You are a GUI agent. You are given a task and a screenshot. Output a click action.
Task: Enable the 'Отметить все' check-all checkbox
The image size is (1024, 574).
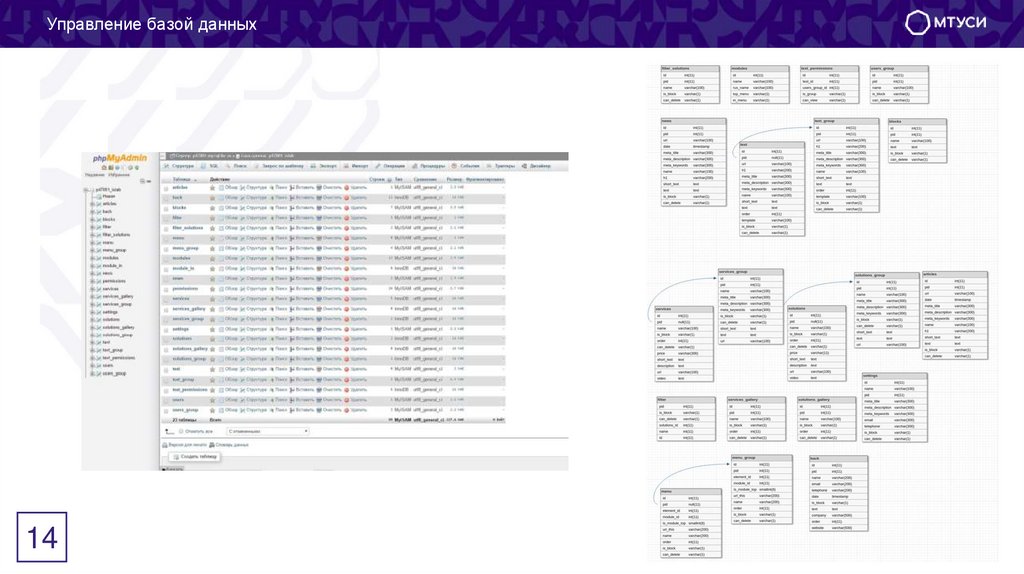182,432
